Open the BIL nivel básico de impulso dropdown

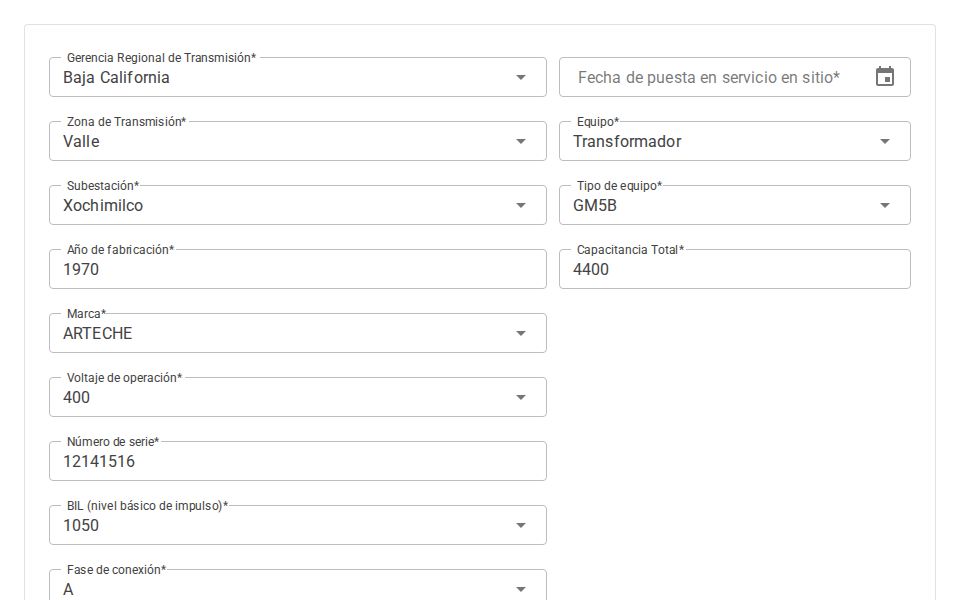pyautogui.click(x=521, y=525)
